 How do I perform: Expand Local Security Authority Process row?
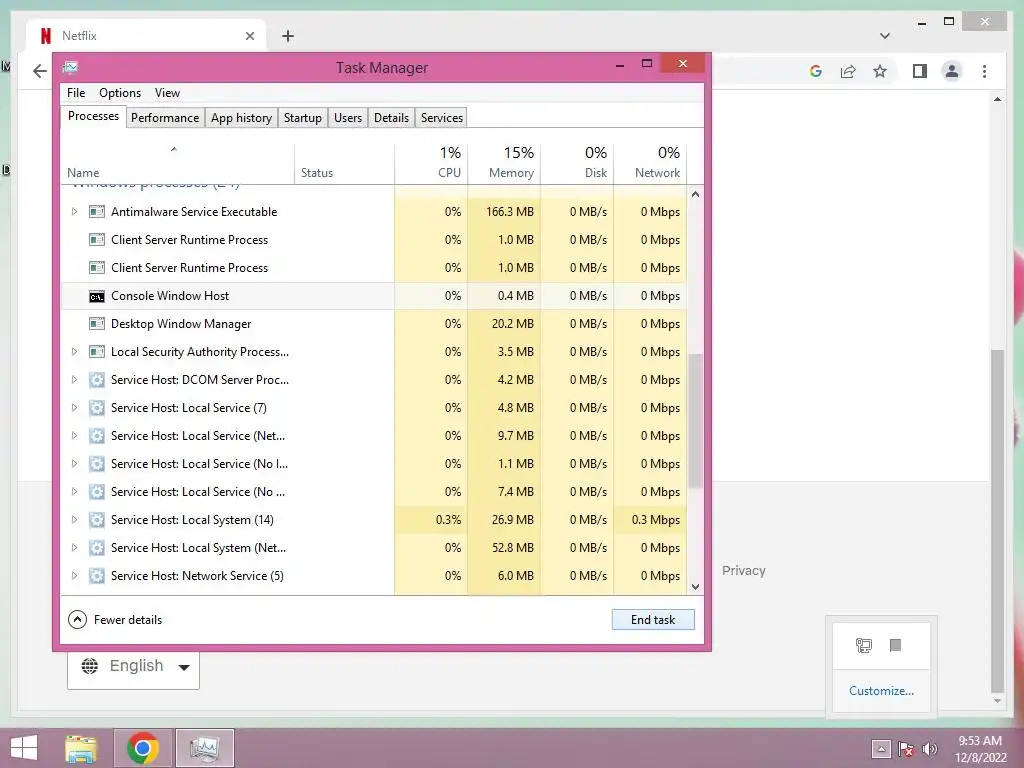pyautogui.click(x=74, y=352)
